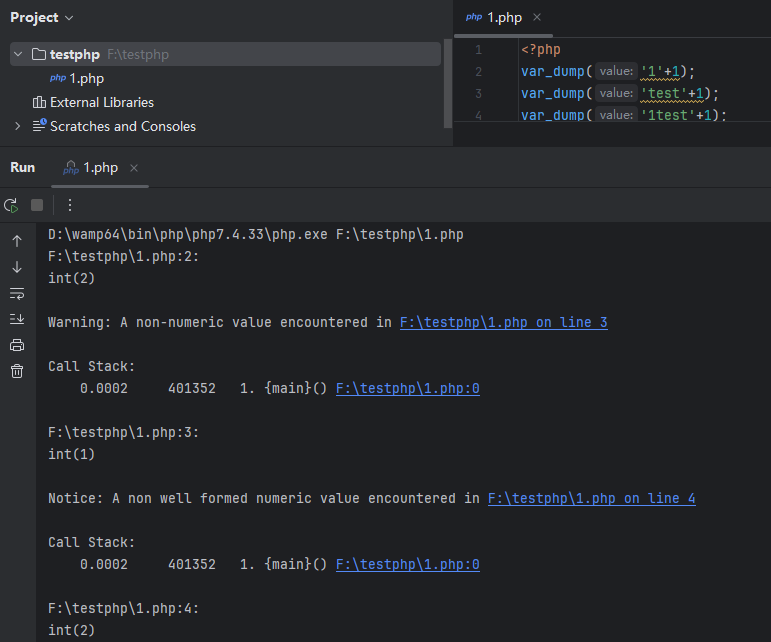Toggle soft-wrap in the console

click(17, 293)
